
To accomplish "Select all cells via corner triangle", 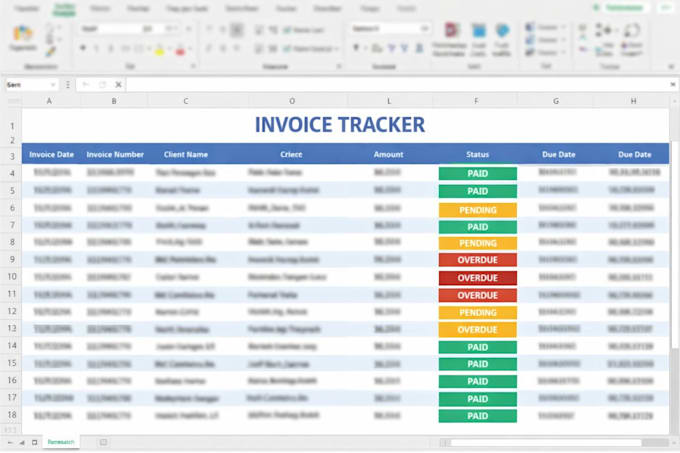I will tap(14, 101).
